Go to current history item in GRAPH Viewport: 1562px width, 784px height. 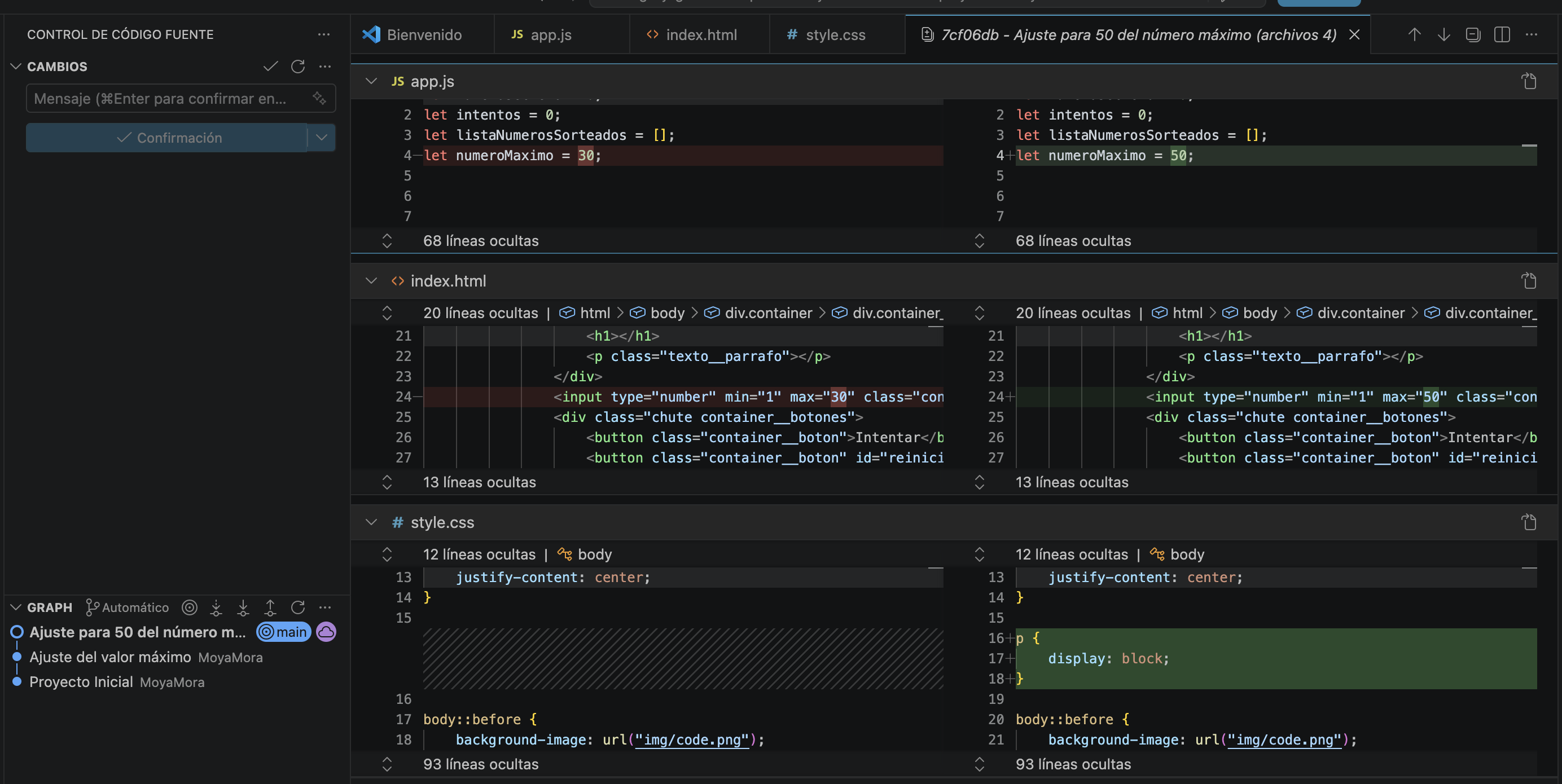click(190, 607)
